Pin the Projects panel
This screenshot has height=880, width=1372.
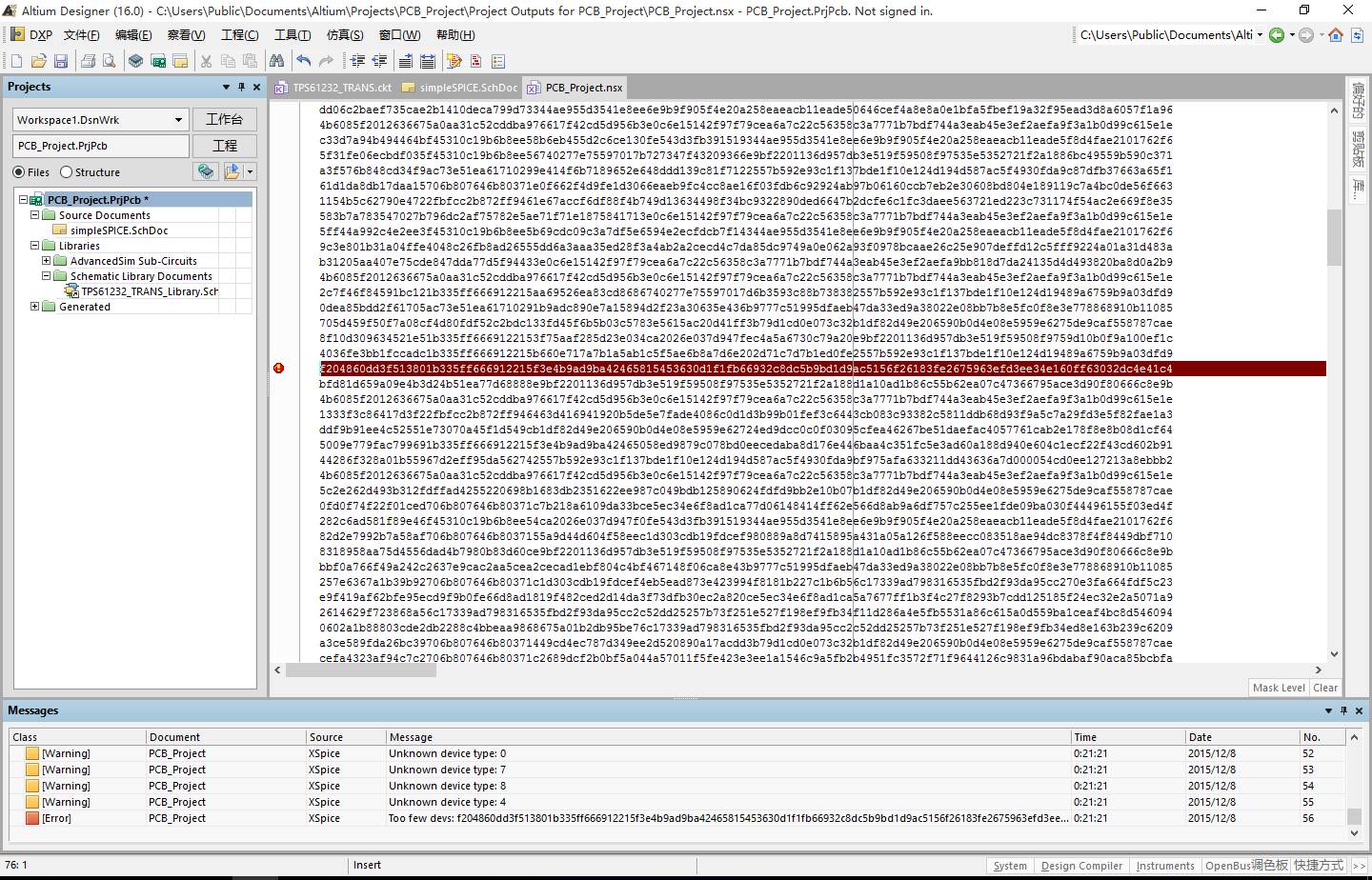[x=241, y=87]
